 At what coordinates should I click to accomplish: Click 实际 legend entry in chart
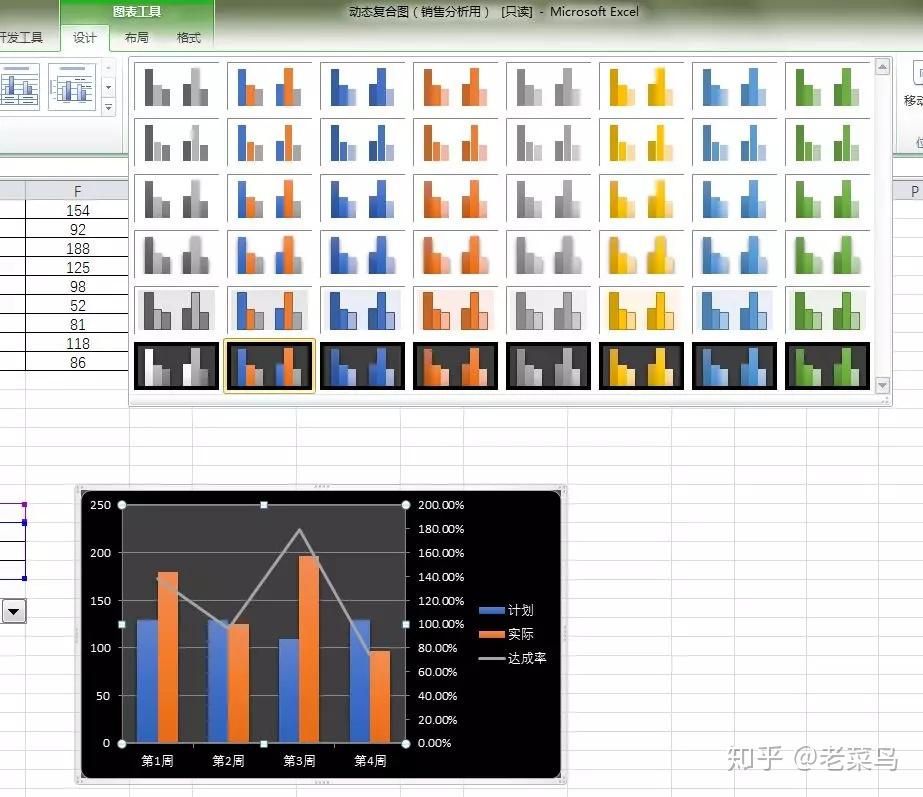click(x=506, y=634)
